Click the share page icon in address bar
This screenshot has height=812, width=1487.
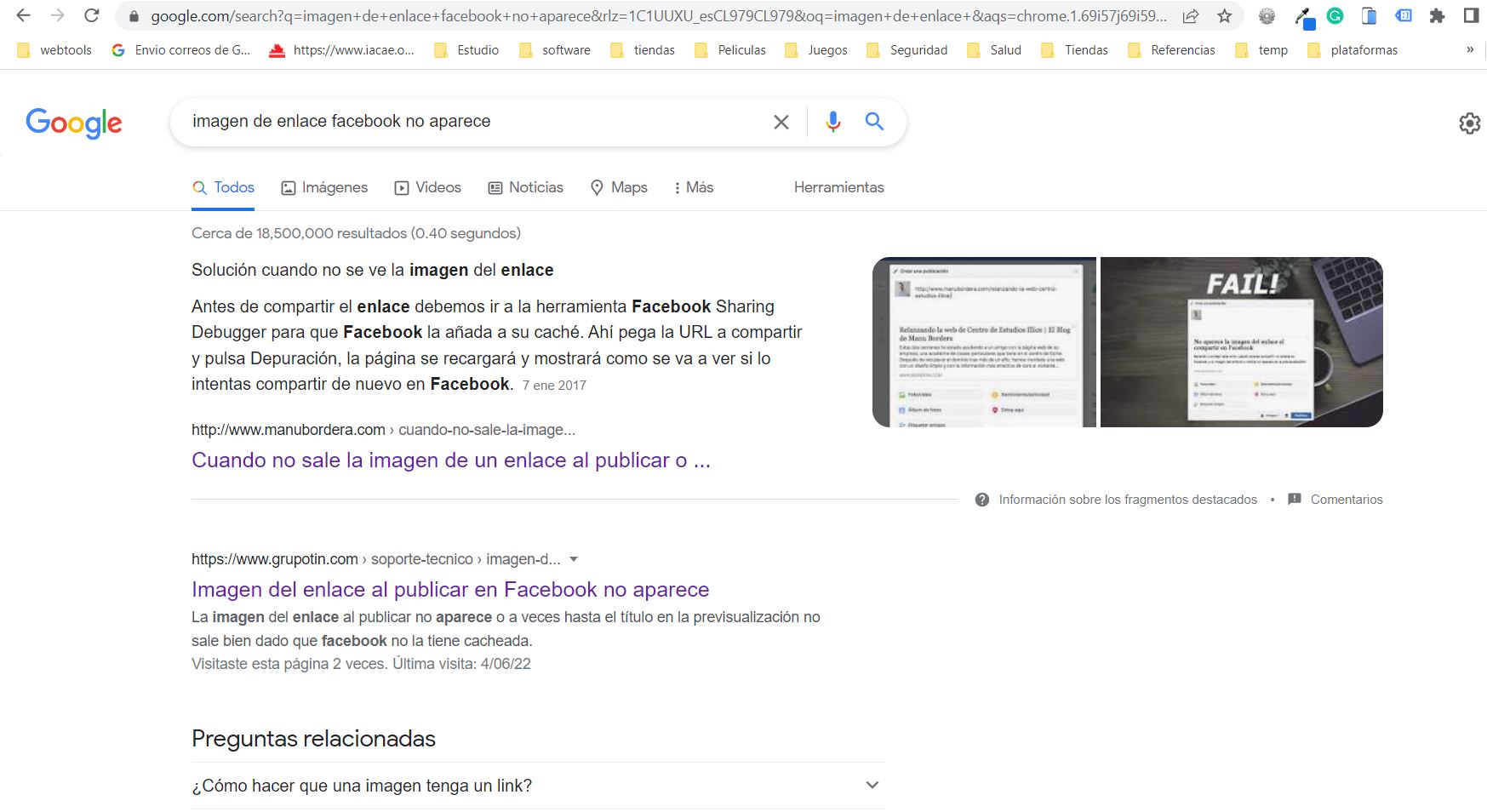(x=1191, y=16)
